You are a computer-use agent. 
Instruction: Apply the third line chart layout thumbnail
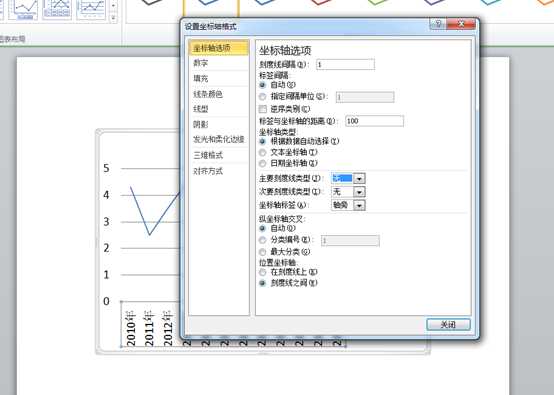point(91,10)
